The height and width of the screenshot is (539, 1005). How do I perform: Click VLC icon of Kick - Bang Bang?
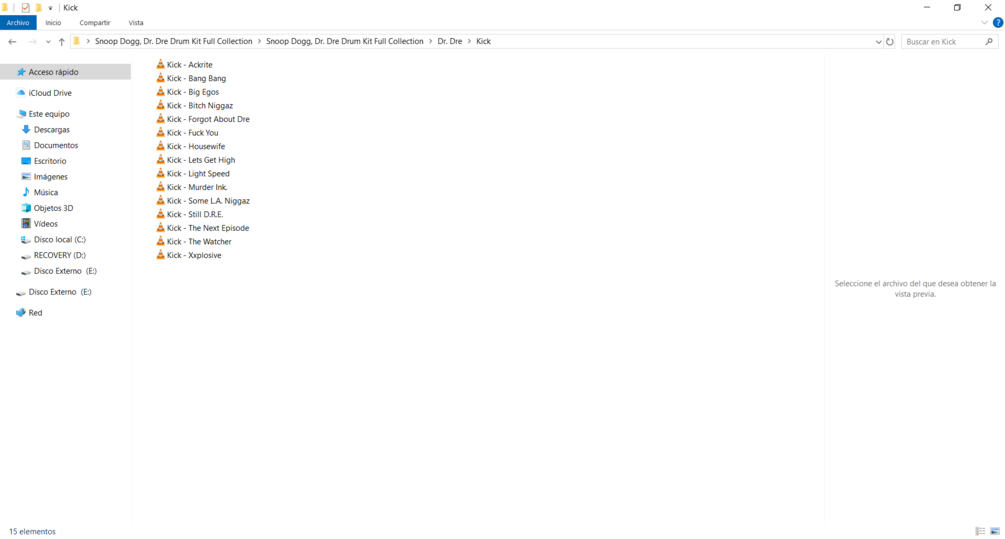click(x=160, y=78)
